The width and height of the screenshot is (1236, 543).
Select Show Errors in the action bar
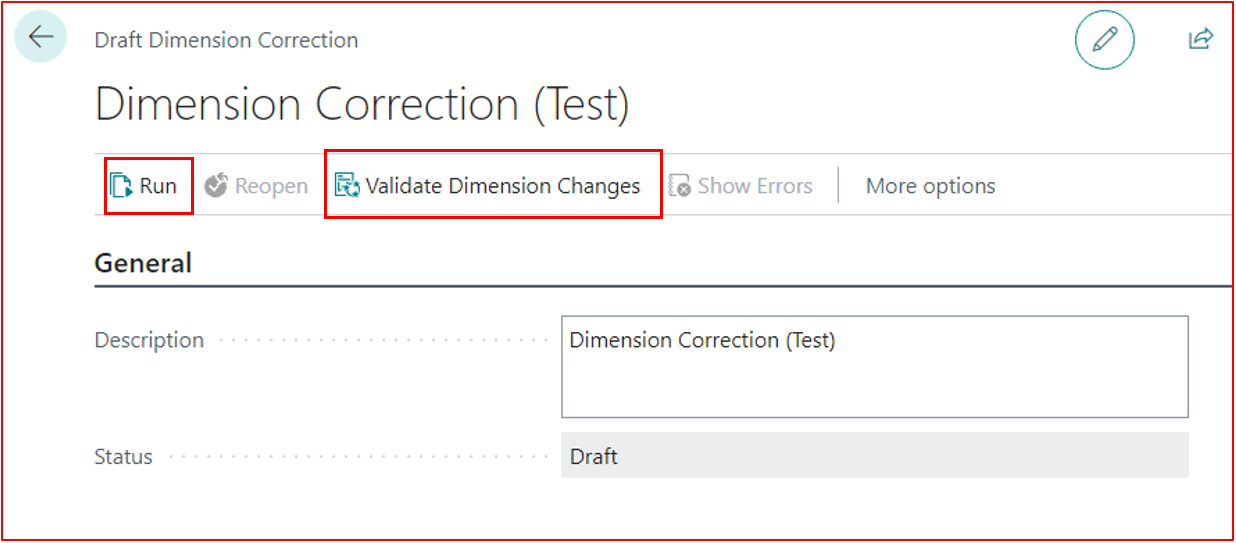point(741,186)
